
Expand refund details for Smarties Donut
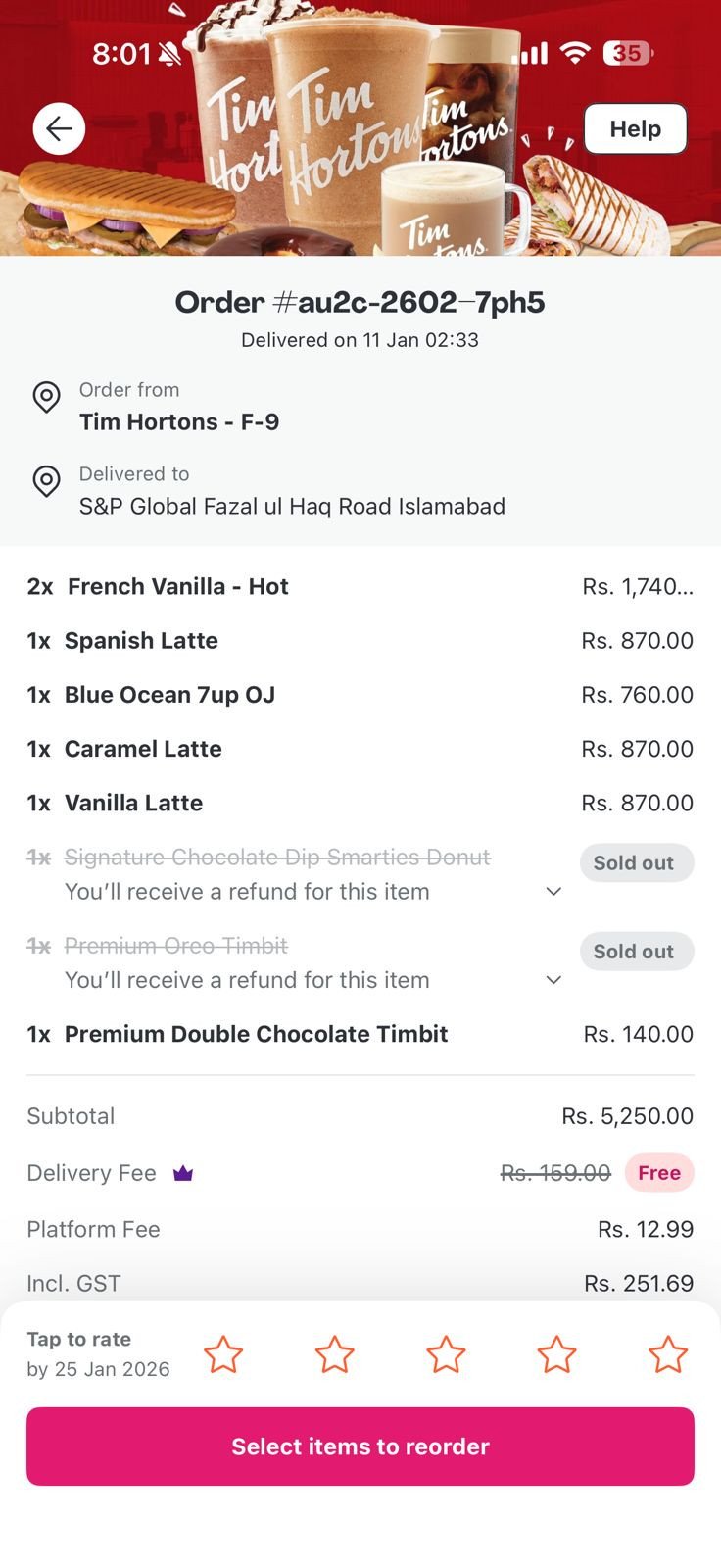[x=553, y=892]
